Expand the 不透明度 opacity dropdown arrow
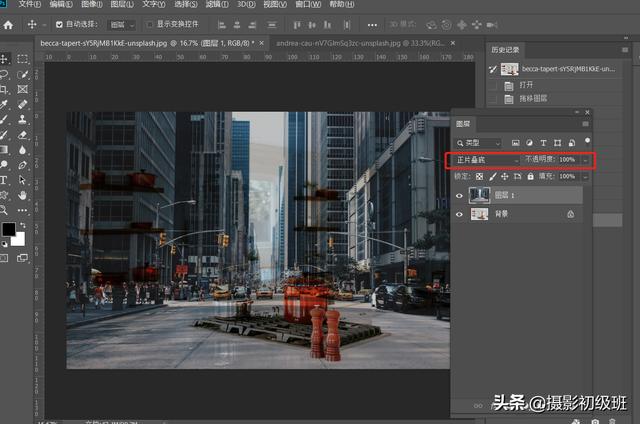640x424 pixels. pos(585,160)
